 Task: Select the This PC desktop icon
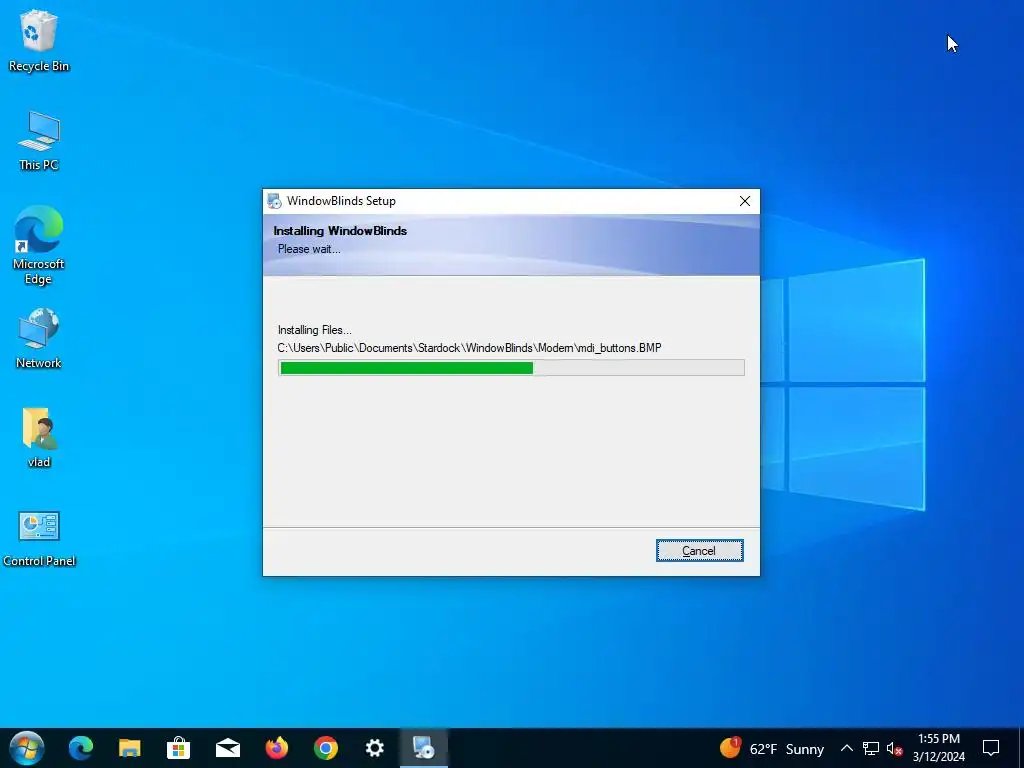point(39,141)
